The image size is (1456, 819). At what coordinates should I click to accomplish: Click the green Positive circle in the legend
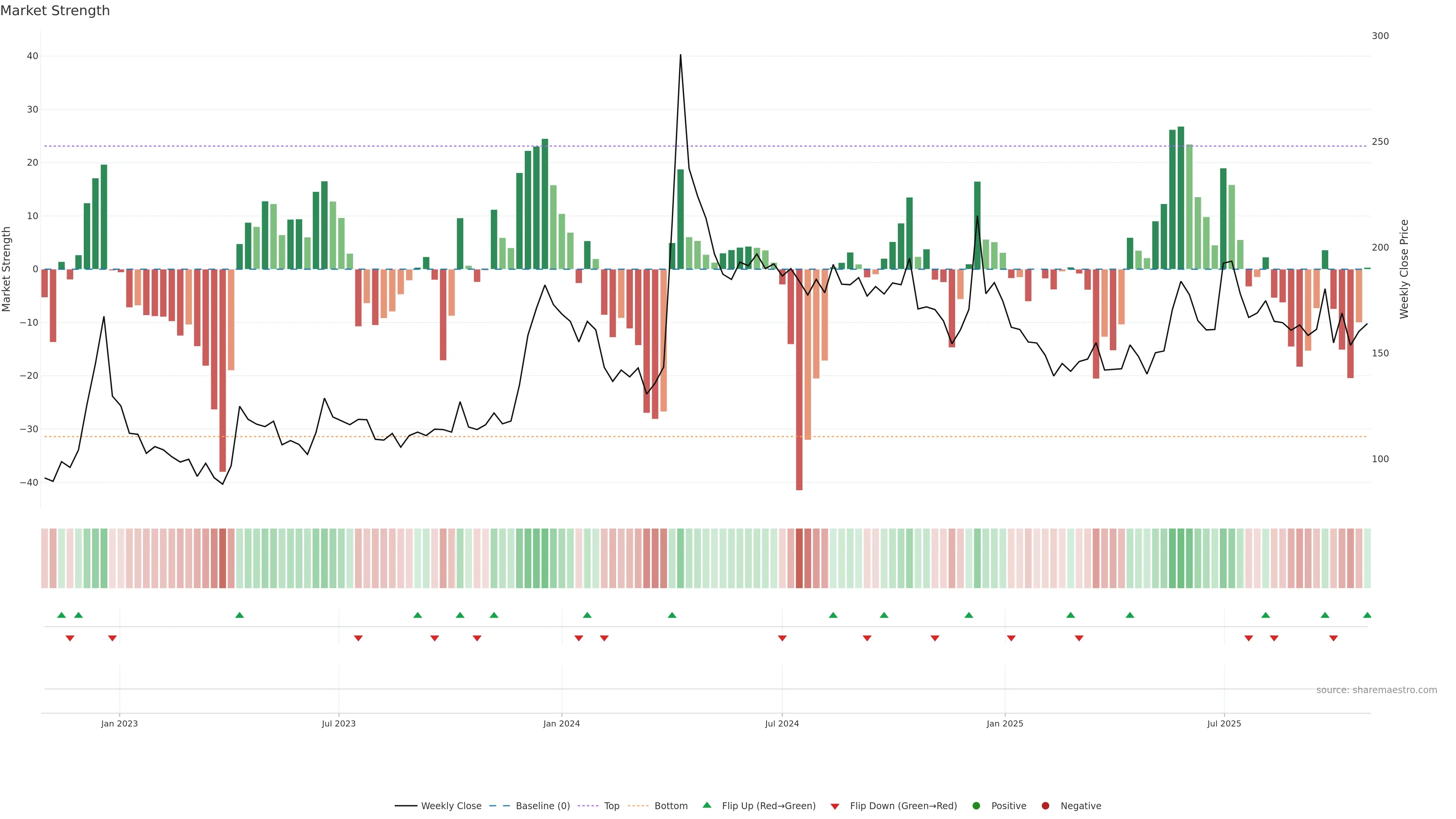[x=976, y=805]
